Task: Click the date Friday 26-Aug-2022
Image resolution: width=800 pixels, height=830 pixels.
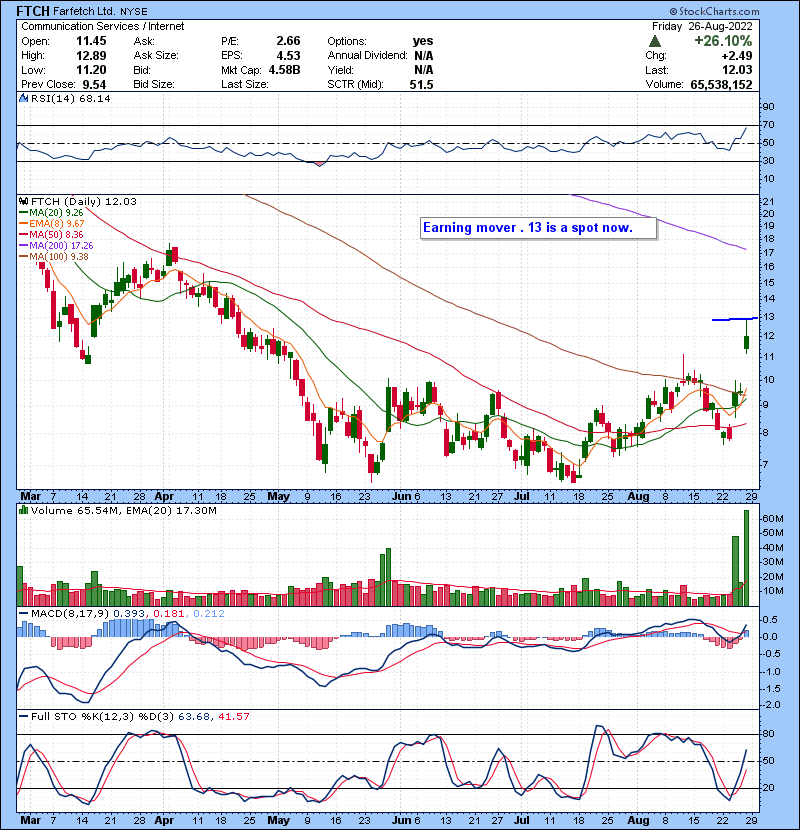Action: point(702,26)
